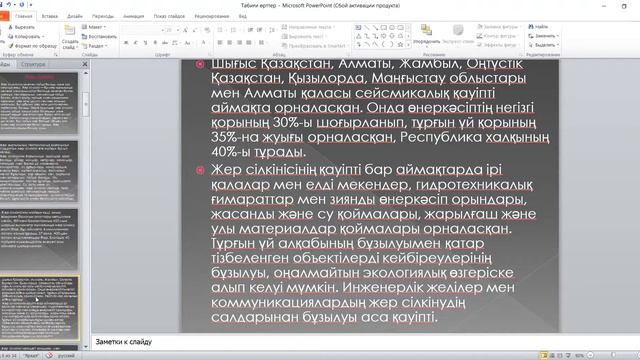
Task: Toggle Strikethrough formatting
Action: click(164, 42)
